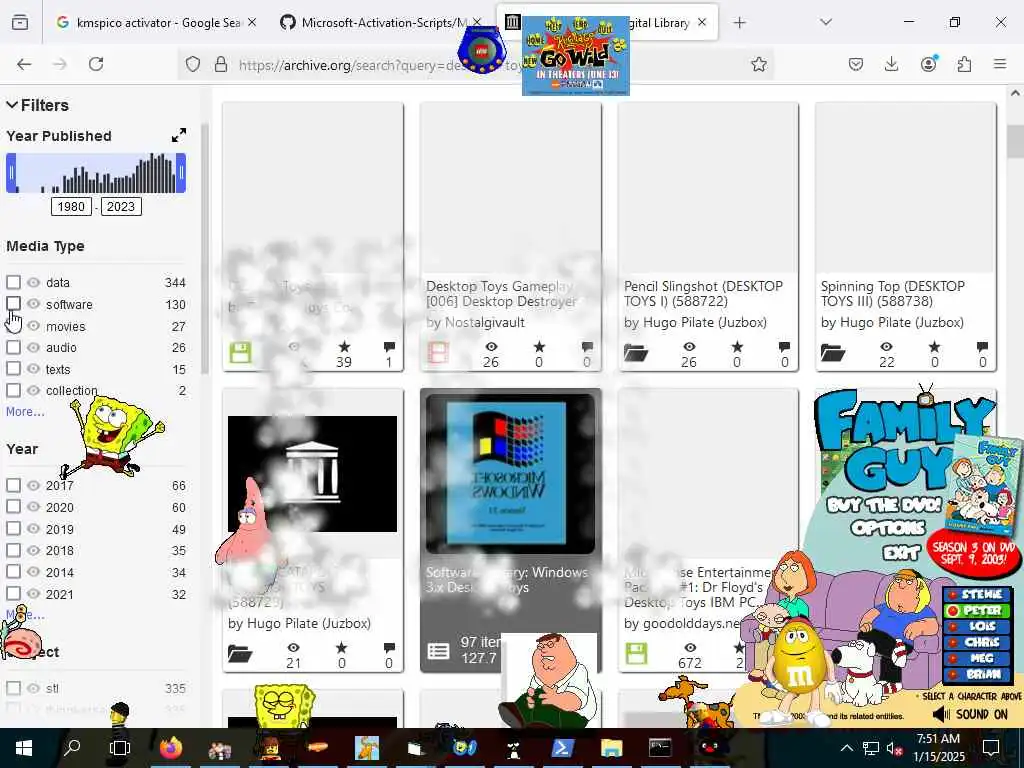Open the Firefox account icon

tap(928, 64)
